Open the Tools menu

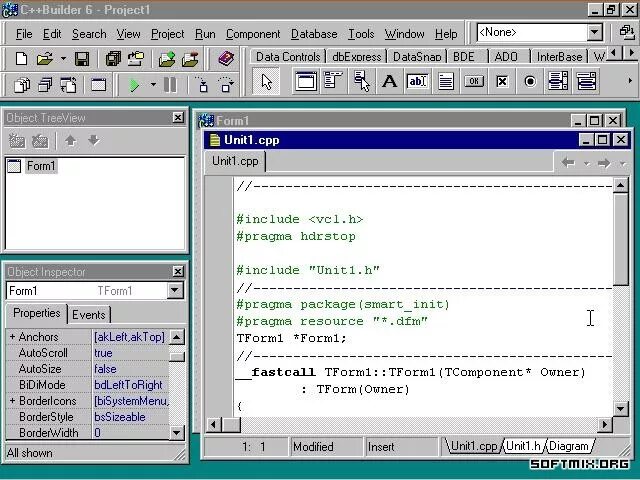pyautogui.click(x=361, y=34)
